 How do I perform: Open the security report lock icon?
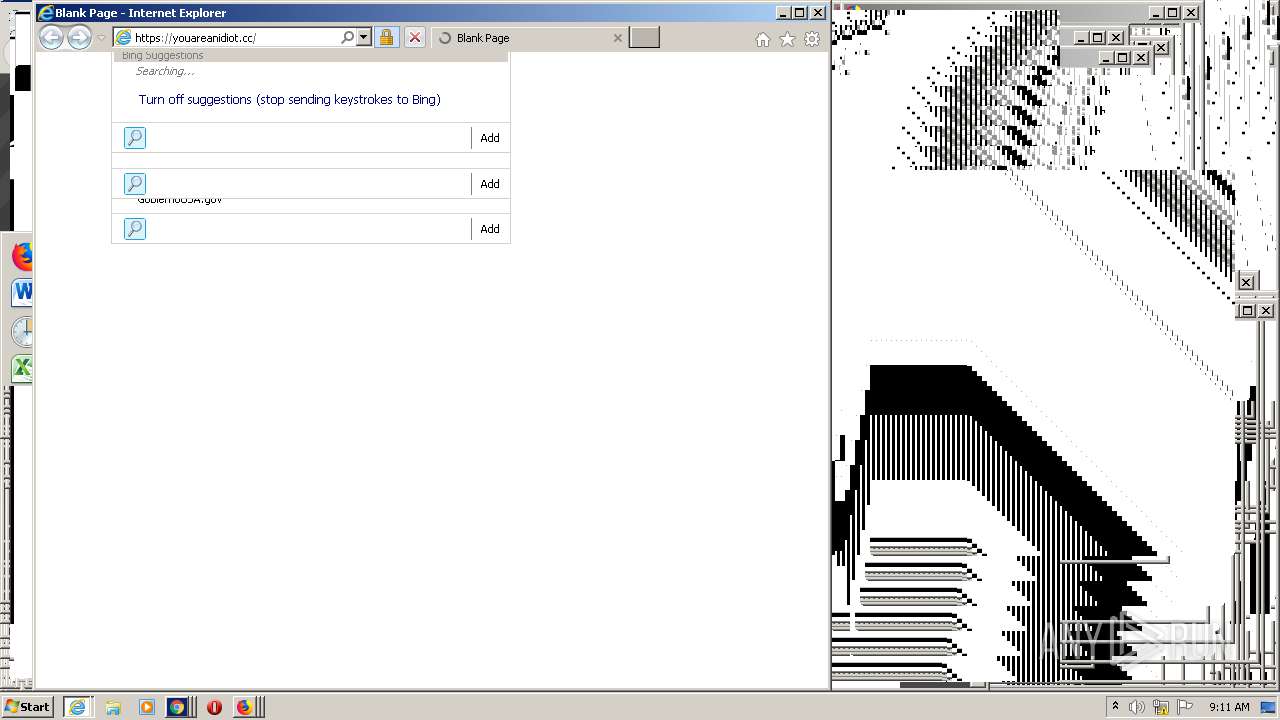[x=386, y=37]
